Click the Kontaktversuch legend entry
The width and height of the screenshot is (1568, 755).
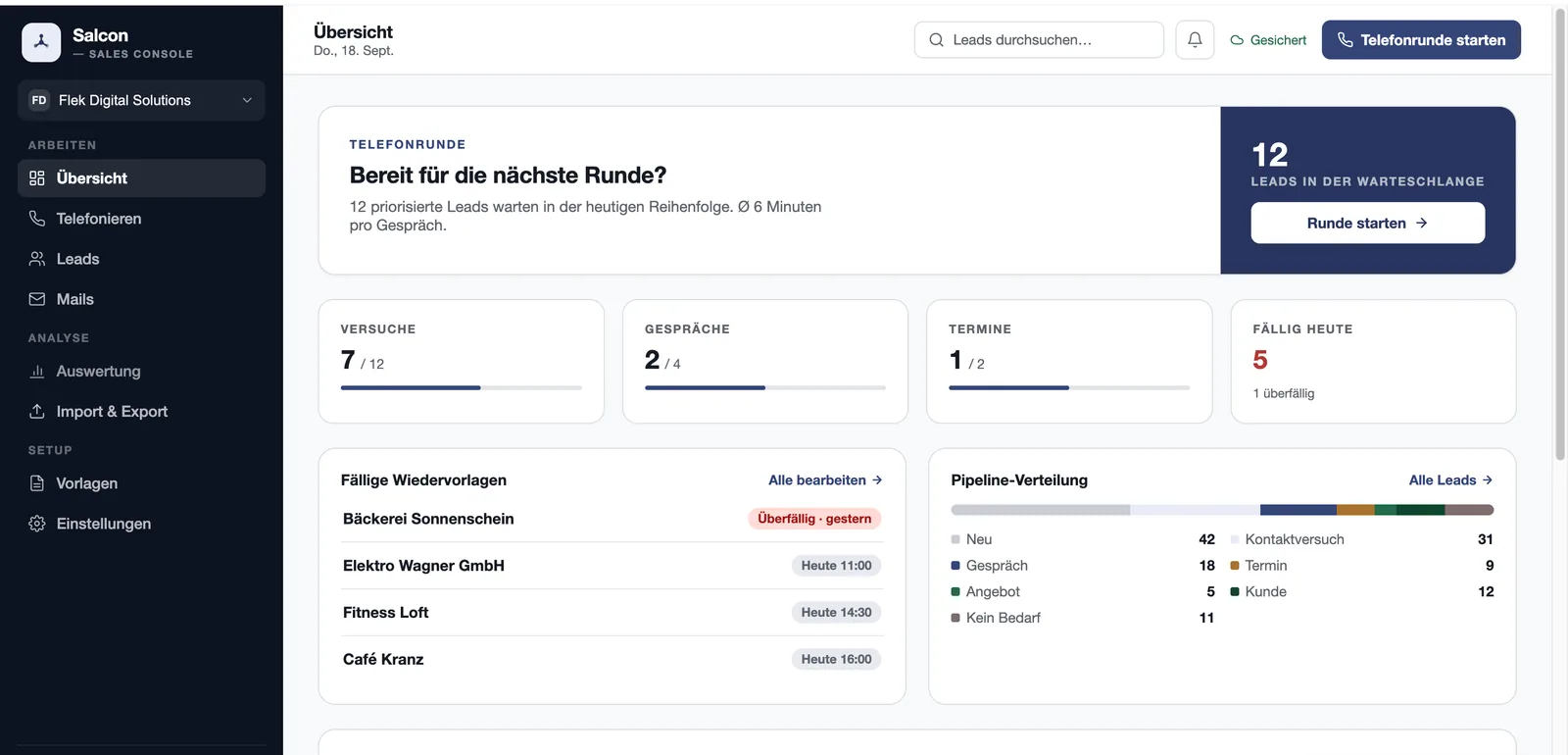pos(1361,539)
